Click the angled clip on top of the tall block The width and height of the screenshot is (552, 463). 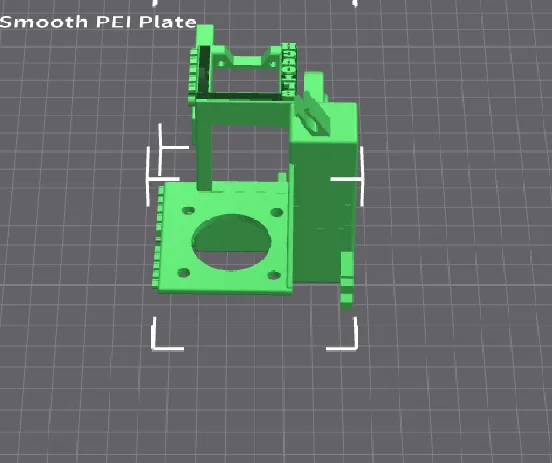click(x=313, y=113)
